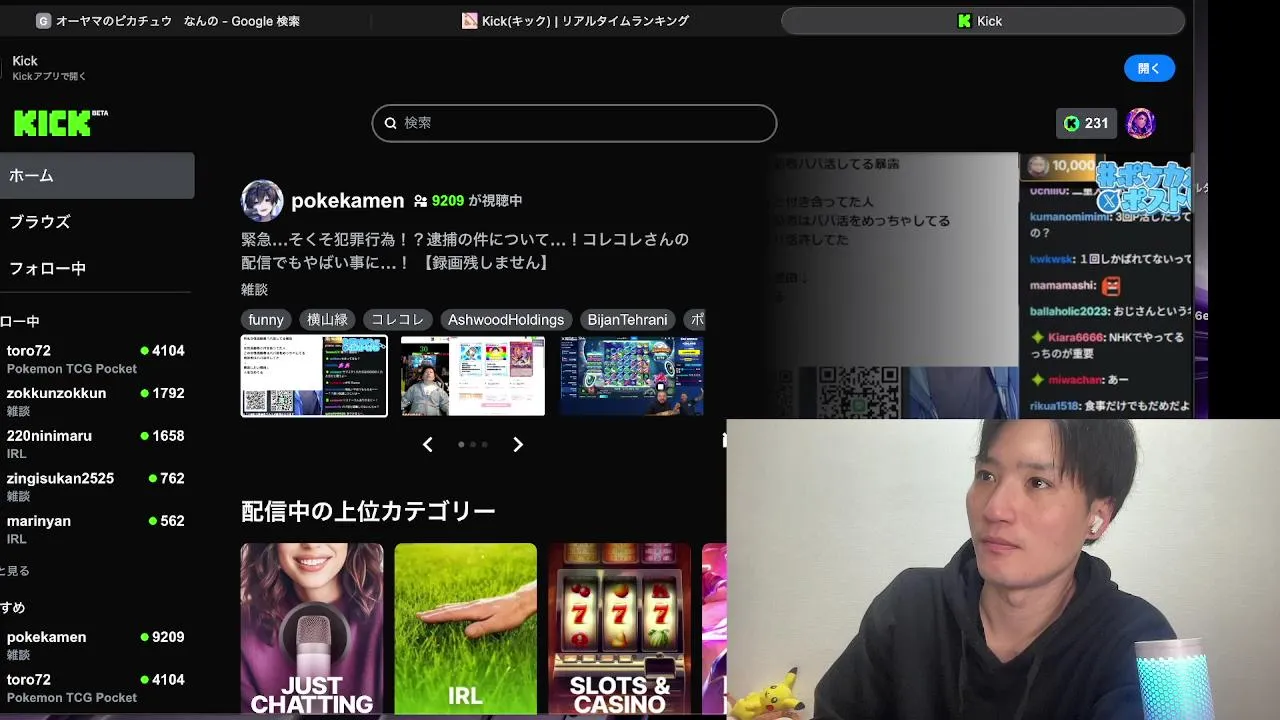Open the second carousel stream thumbnail
Screen dimensions: 1280x720
(x=473, y=376)
